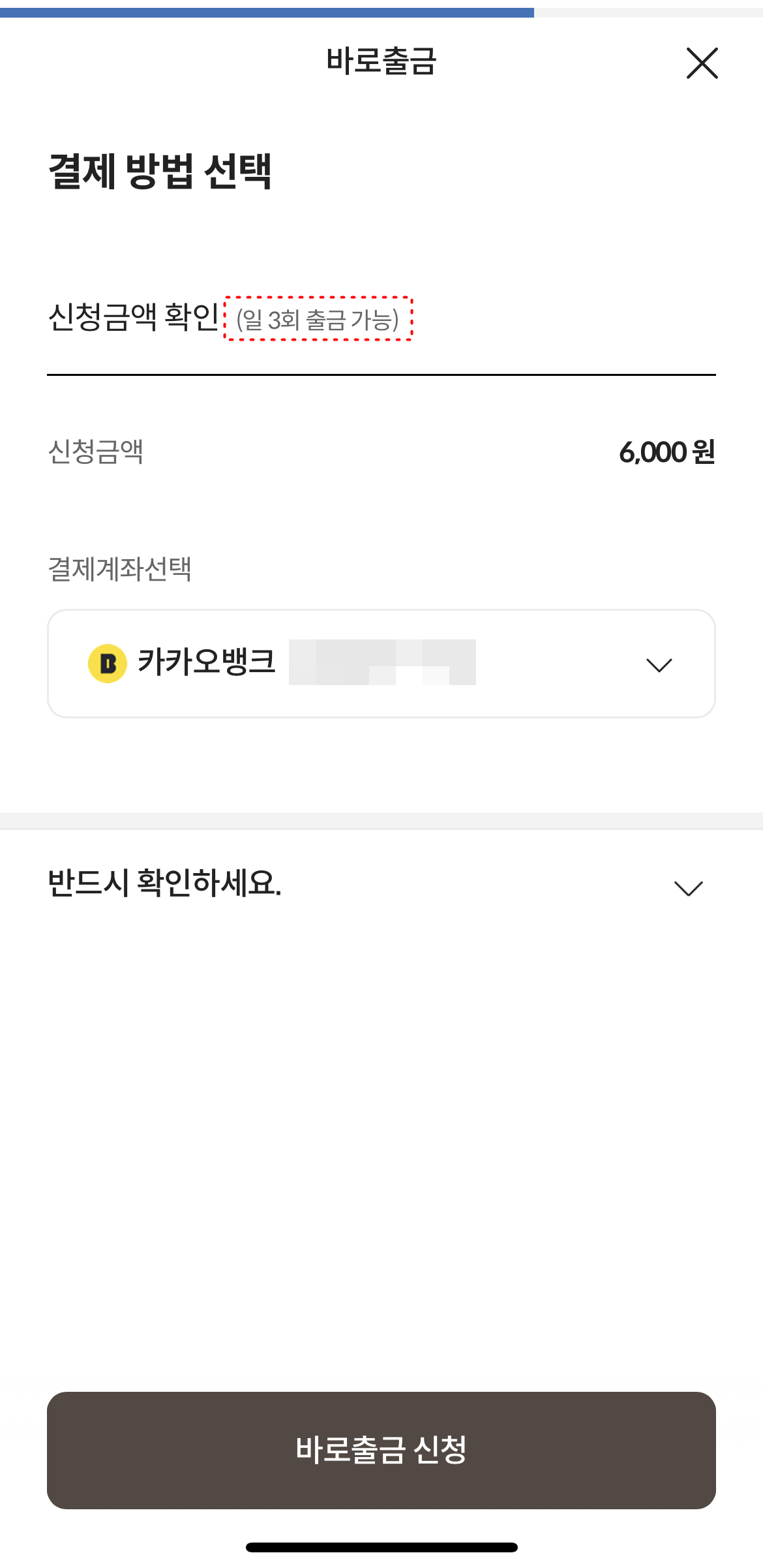Click the divider line under 신청금액 확인

click(x=381, y=373)
